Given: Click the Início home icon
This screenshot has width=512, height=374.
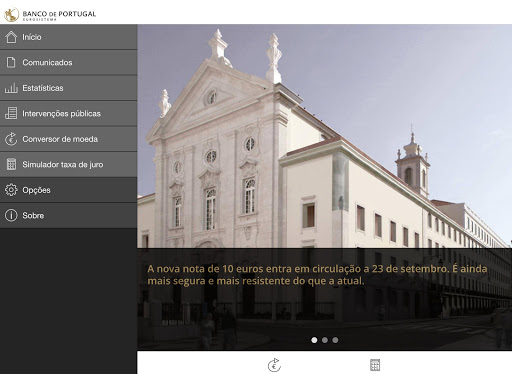Looking at the screenshot, I should 11,37.
